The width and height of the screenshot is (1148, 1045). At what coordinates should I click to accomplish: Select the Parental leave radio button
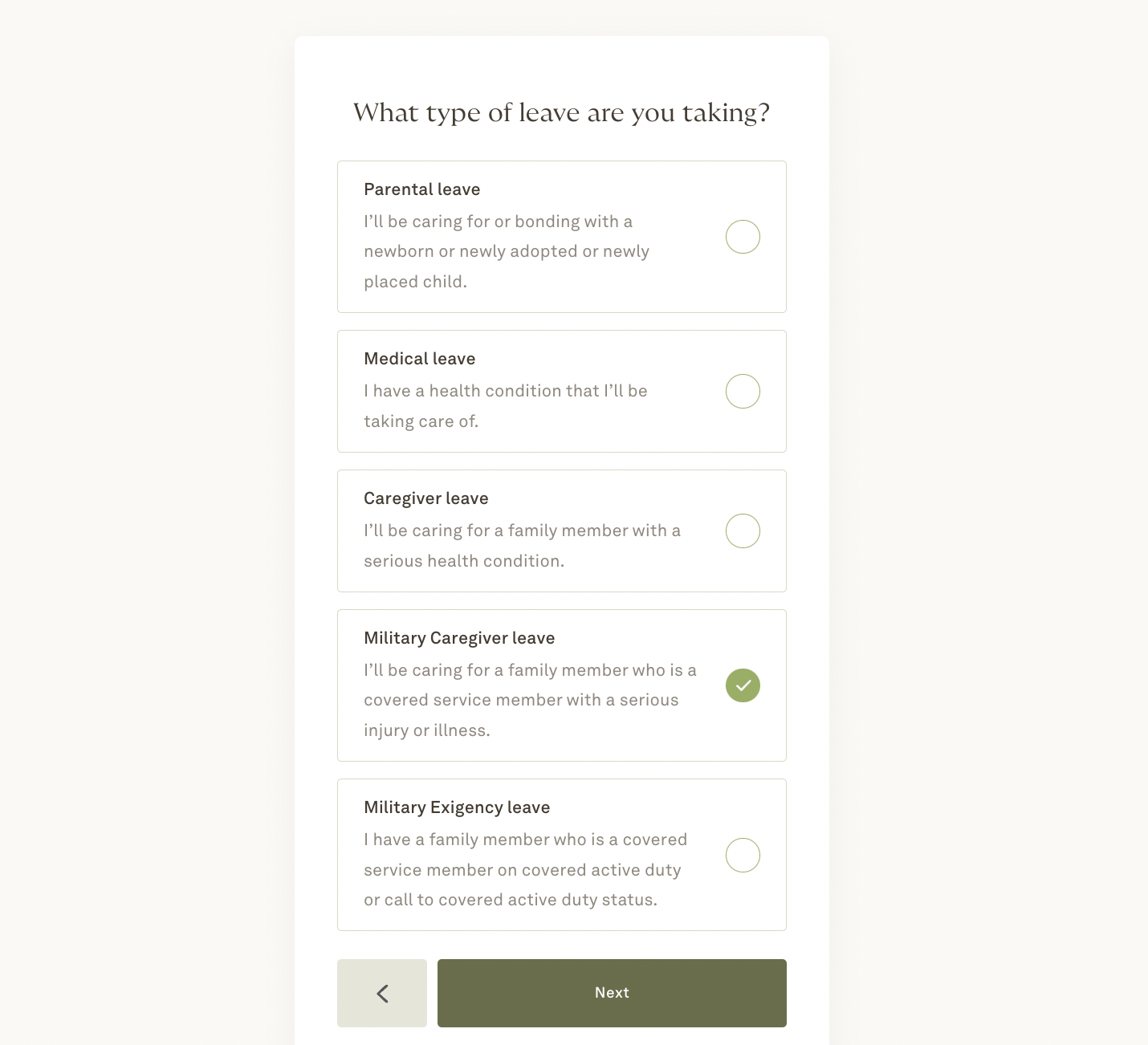click(x=743, y=237)
